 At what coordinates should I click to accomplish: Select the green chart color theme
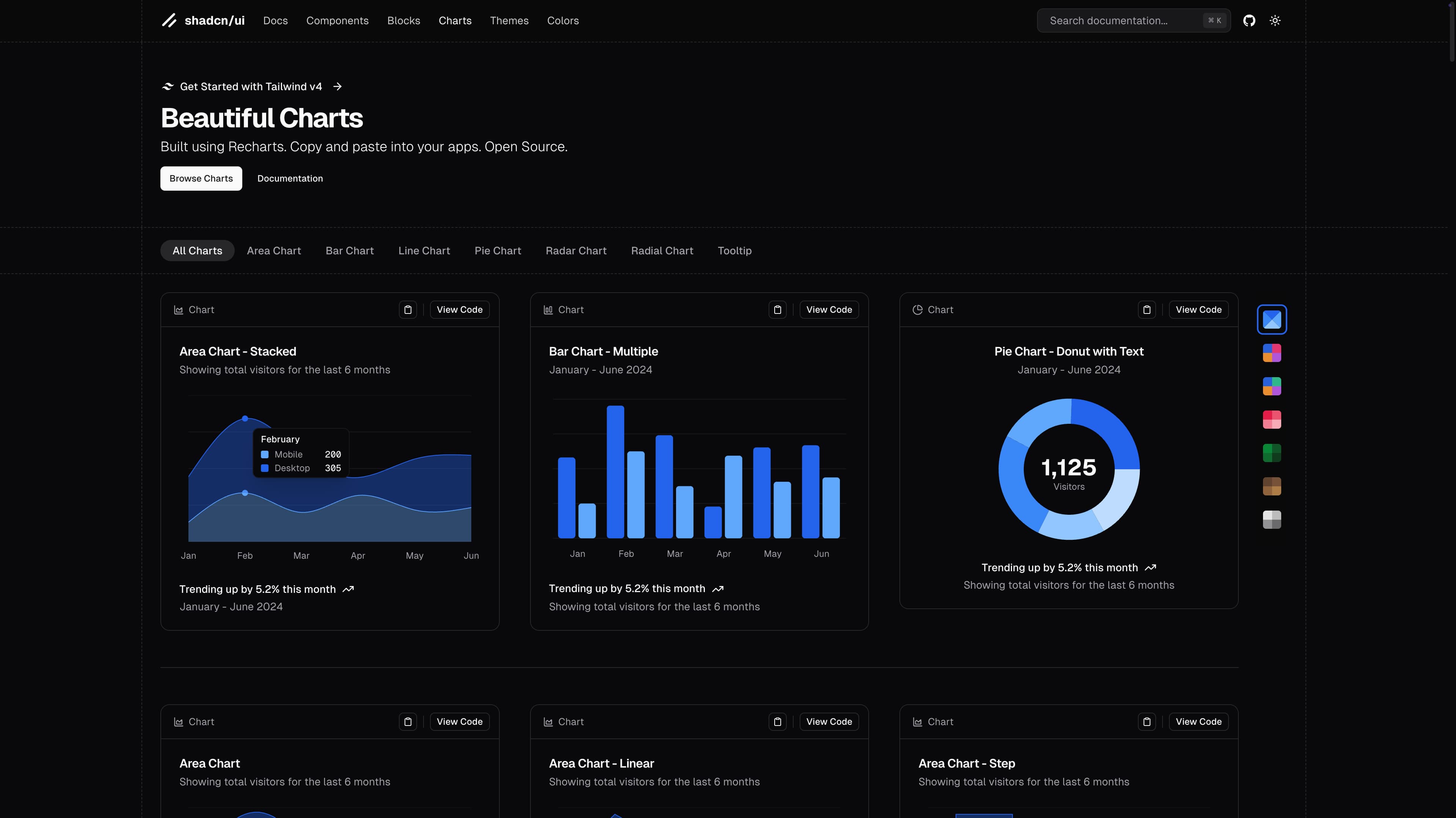[x=1272, y=453]
